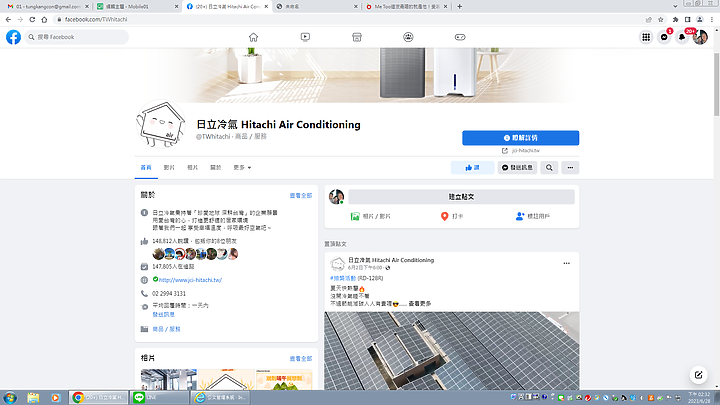The width and height of the screenshot is (720, 405).
Task: Open Internet Explorer taskbar window
Action: point(221,397)
